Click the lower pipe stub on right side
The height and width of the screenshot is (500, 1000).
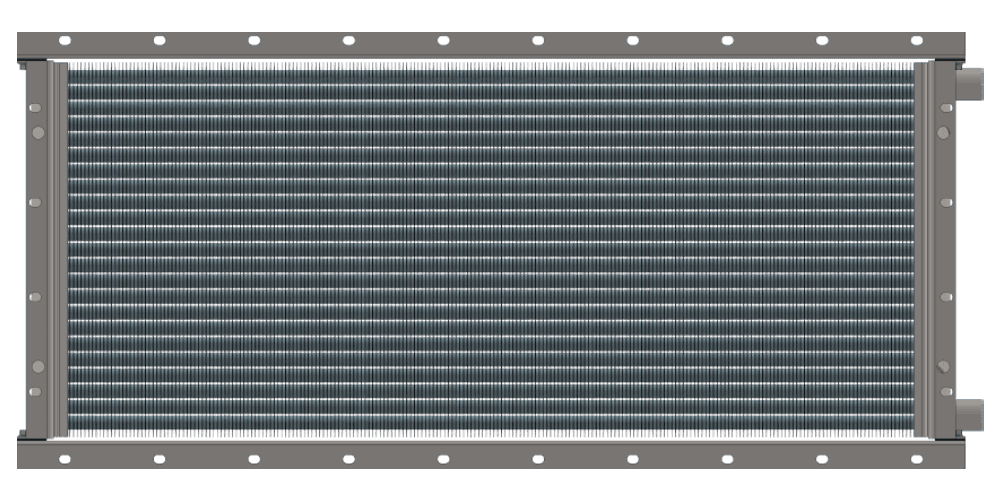tap(970, 411)
